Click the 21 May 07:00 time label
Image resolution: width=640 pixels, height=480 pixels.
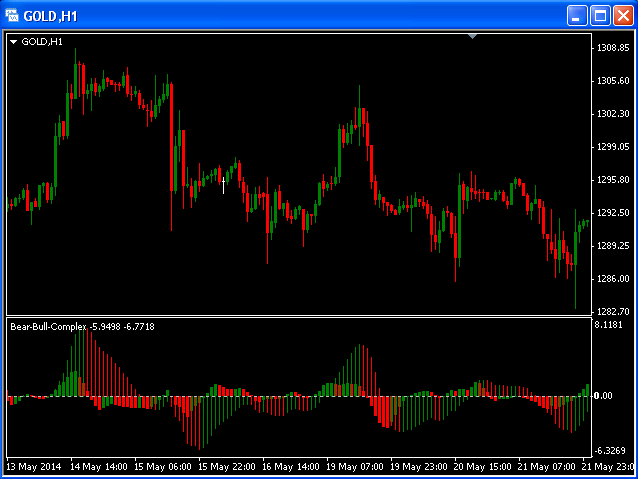pos(547,467)
